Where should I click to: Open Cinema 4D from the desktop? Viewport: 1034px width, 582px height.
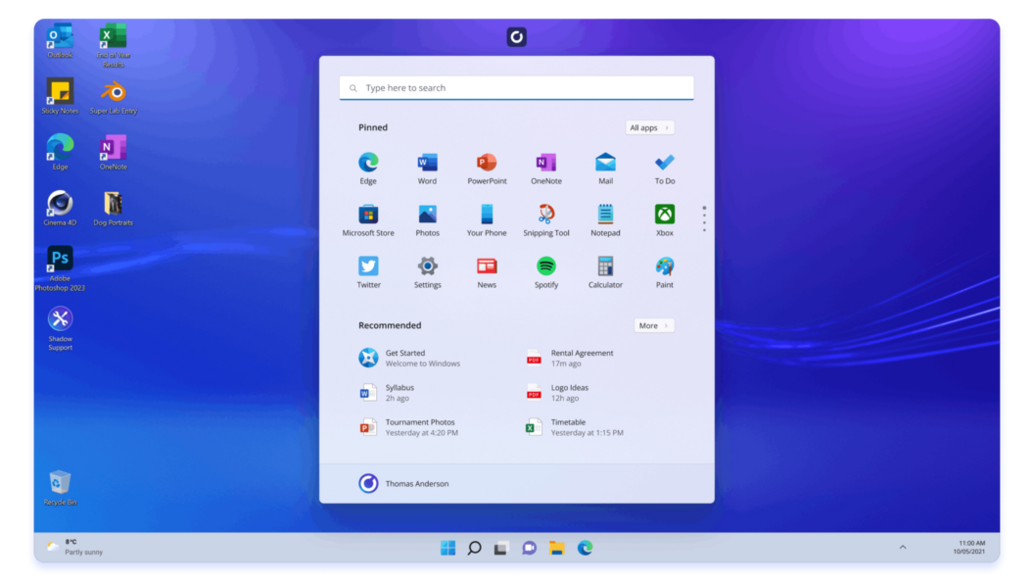[60, 203]
